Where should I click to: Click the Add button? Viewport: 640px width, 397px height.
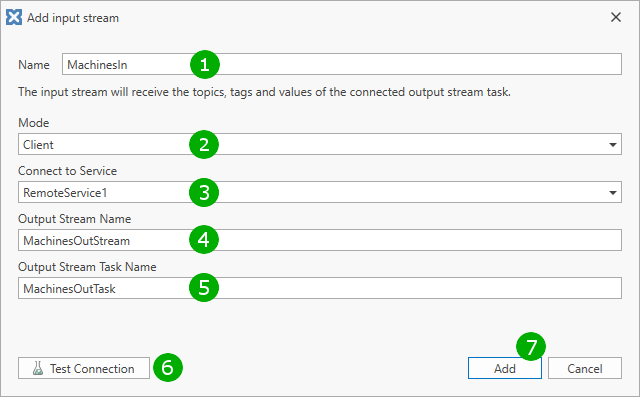(504, 368)
